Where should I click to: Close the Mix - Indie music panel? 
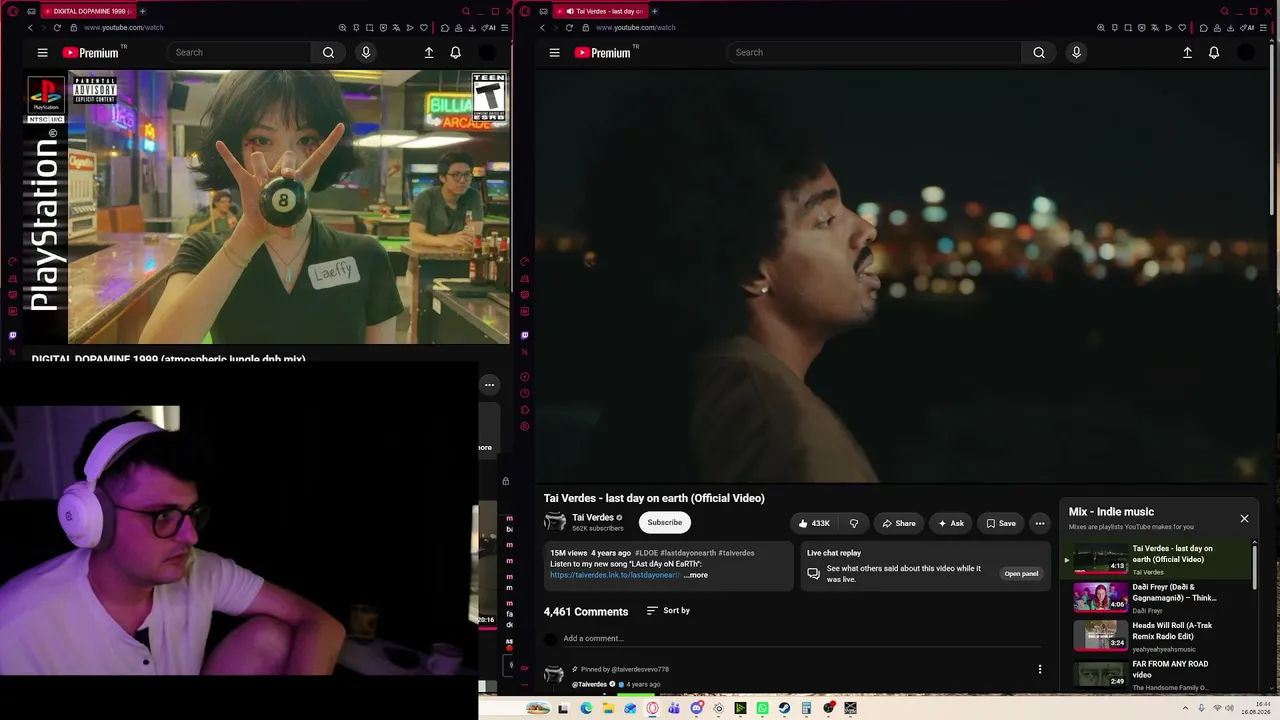(x=1244, y=518)
